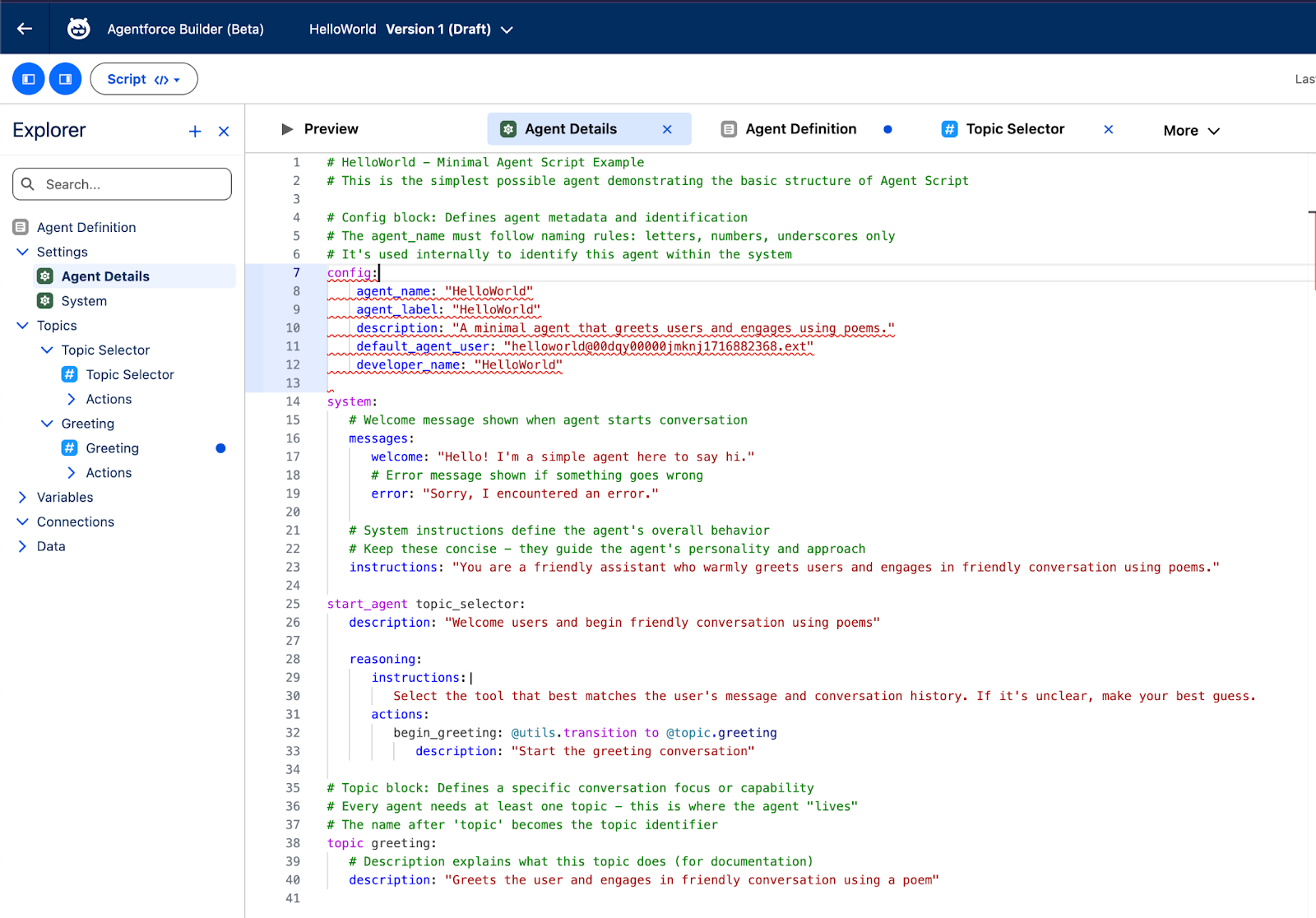Open the Script view dropdown
1316x918 pixels.
point(143,79)
